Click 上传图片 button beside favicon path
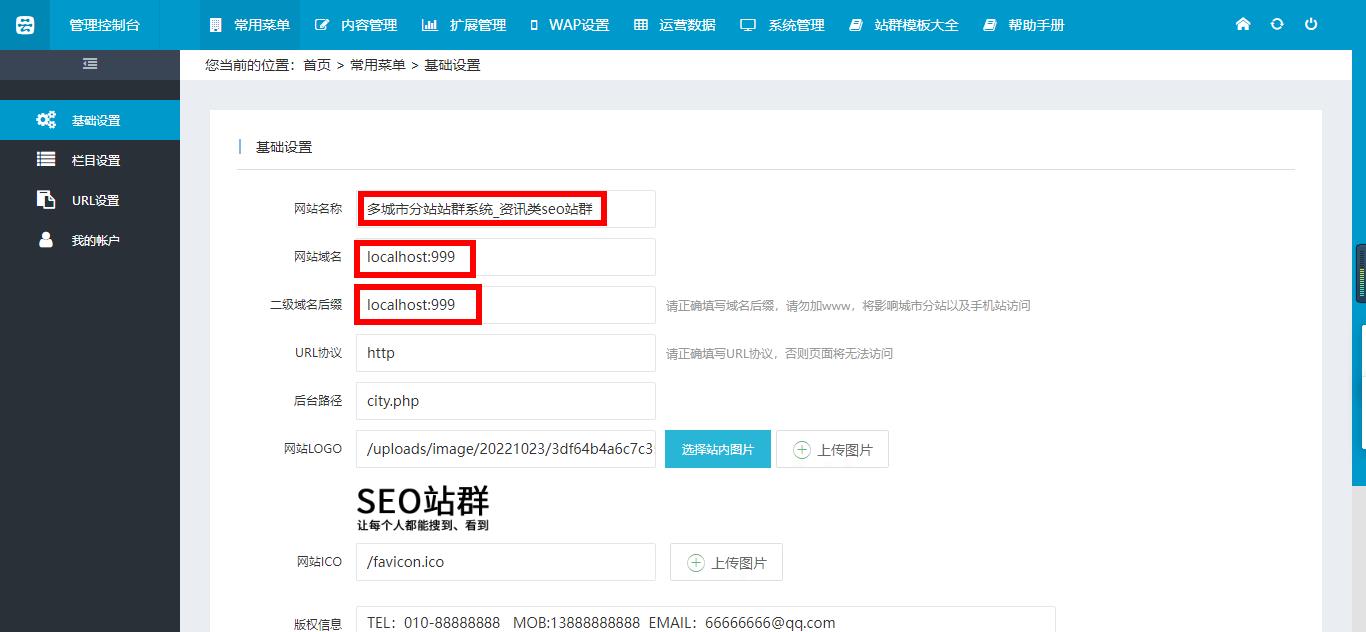Image resolution: width=1366 pixels, height=632 pixels. tap(726, 562)
